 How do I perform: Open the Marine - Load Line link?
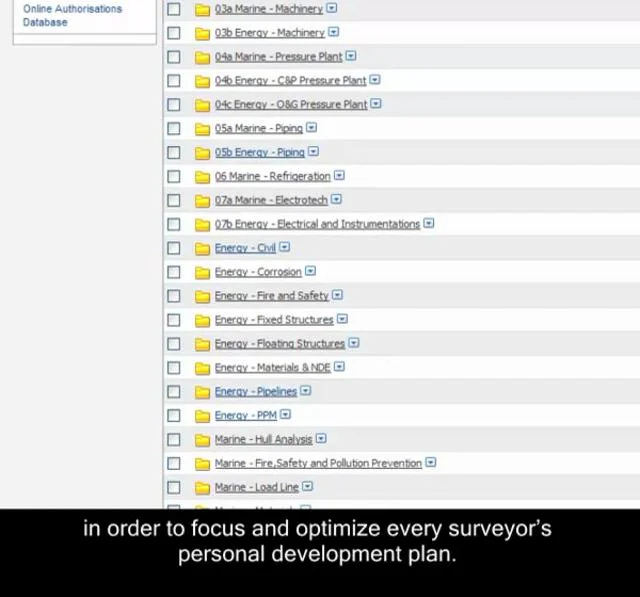point(257,487)
